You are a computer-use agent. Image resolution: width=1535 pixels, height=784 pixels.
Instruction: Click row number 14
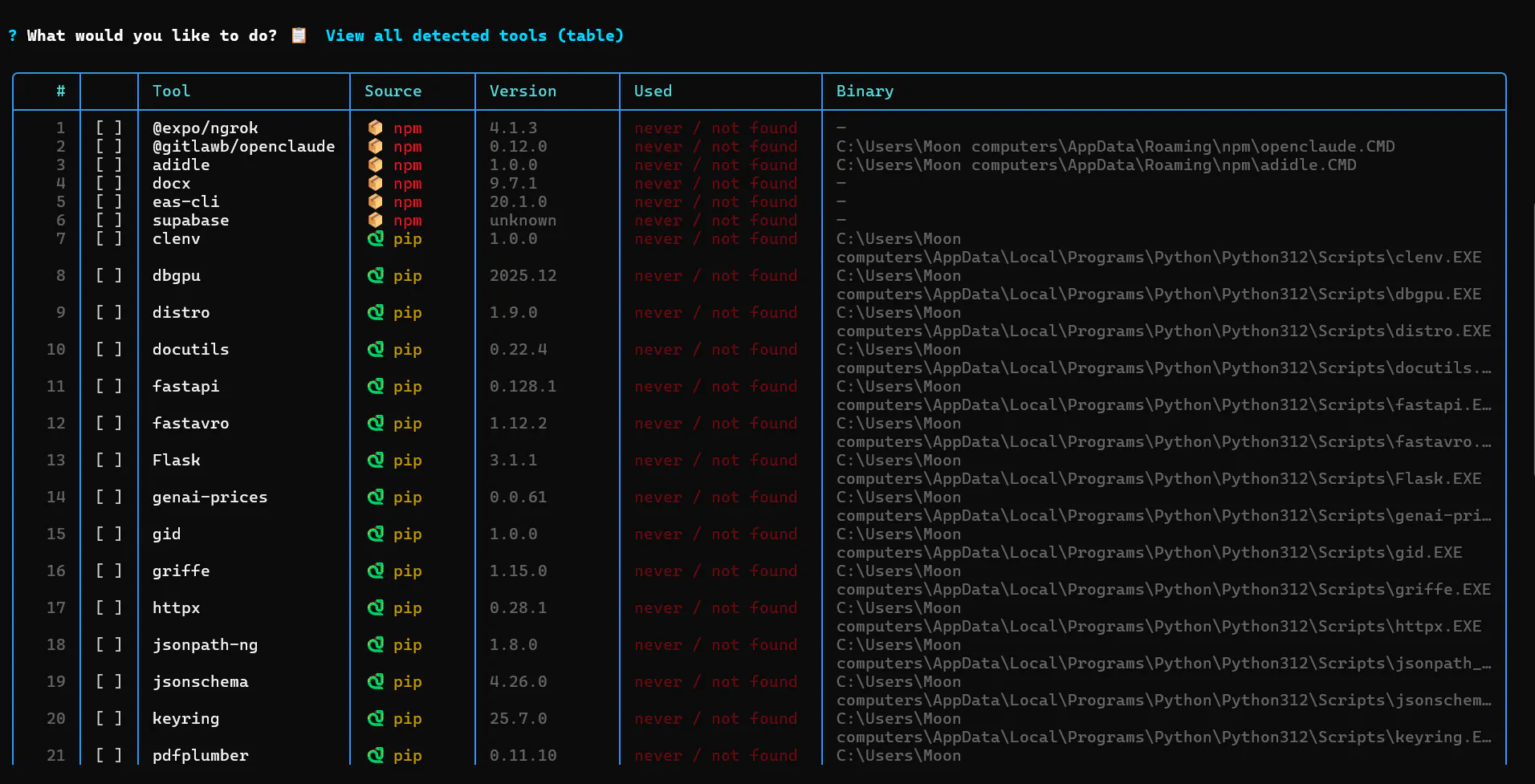(55, 497)
